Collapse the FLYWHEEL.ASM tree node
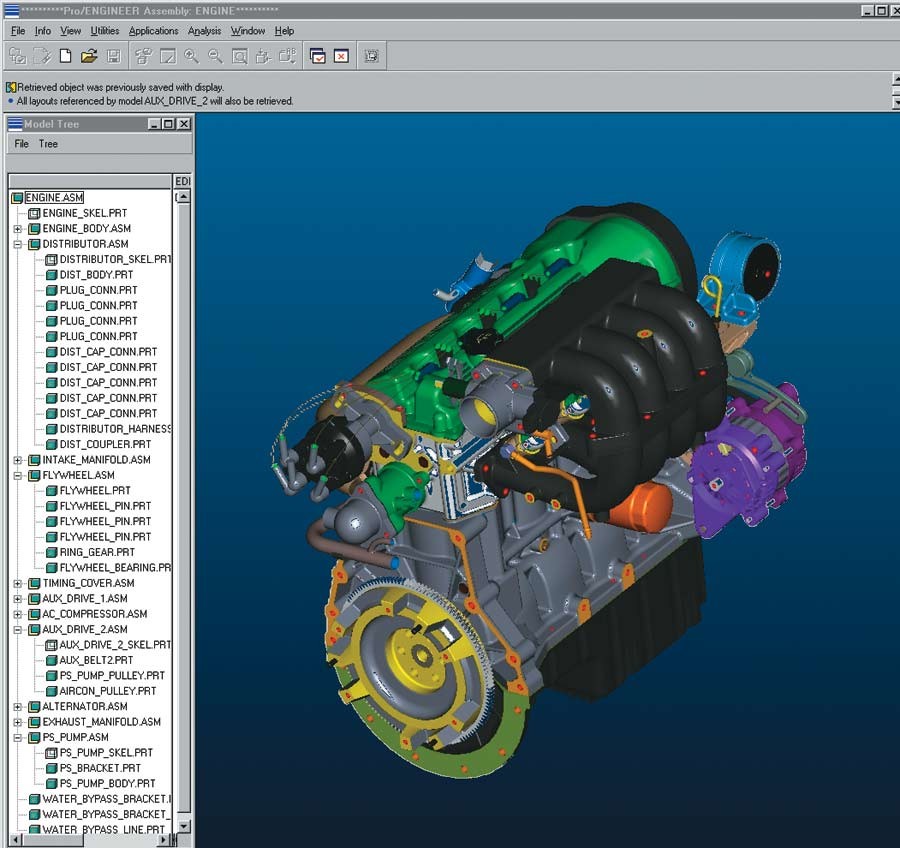Image resolution: width=900 pixels, height=848 pixels. pos(18,475)
